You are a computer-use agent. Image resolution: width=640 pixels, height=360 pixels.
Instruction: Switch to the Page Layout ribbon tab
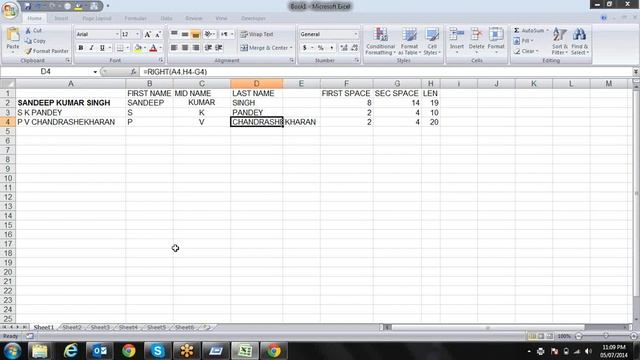[x=97, y=18]
